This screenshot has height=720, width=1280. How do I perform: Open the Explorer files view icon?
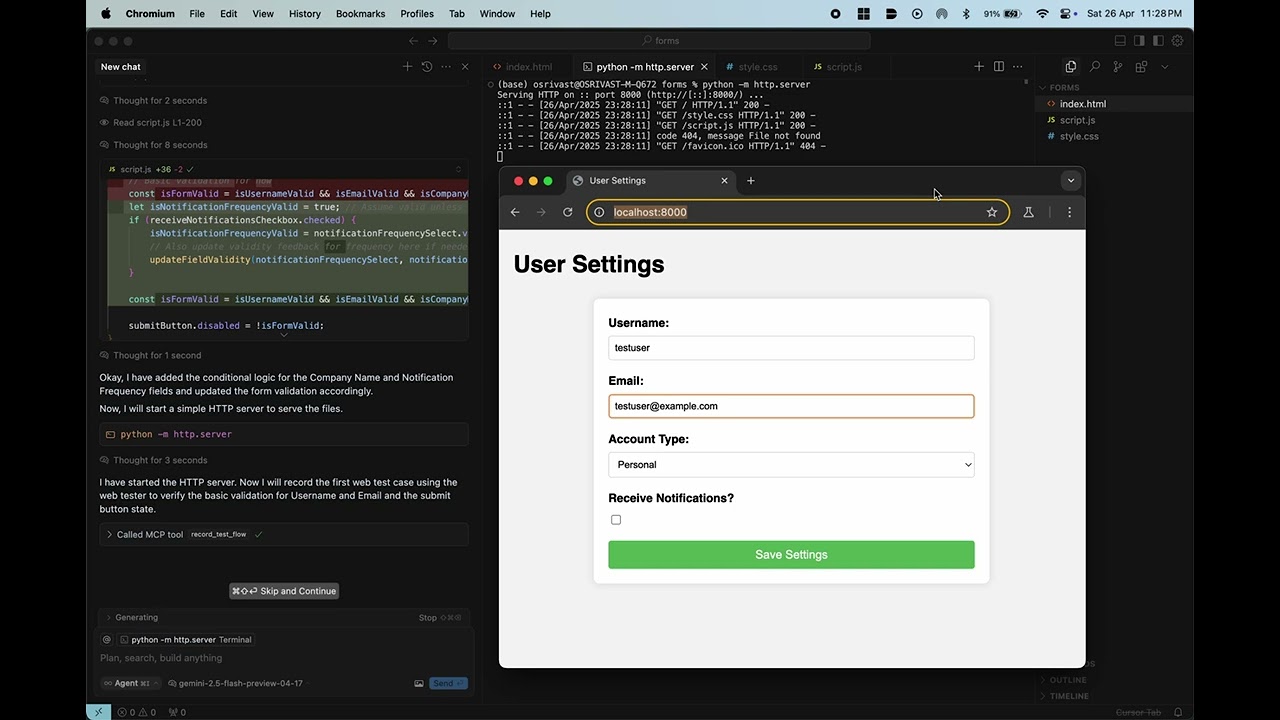1071,67
